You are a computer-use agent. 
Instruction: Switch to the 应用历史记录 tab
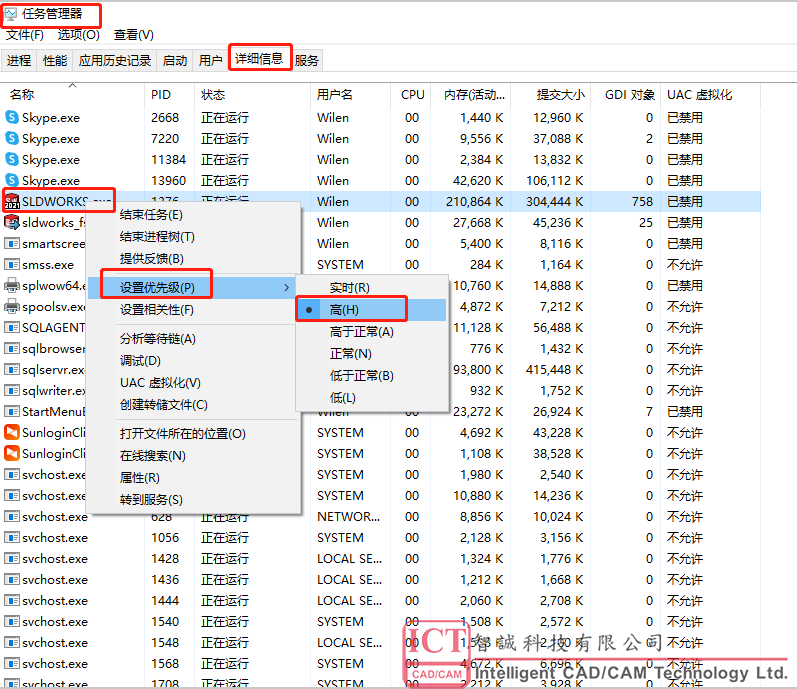click(115, 60)
